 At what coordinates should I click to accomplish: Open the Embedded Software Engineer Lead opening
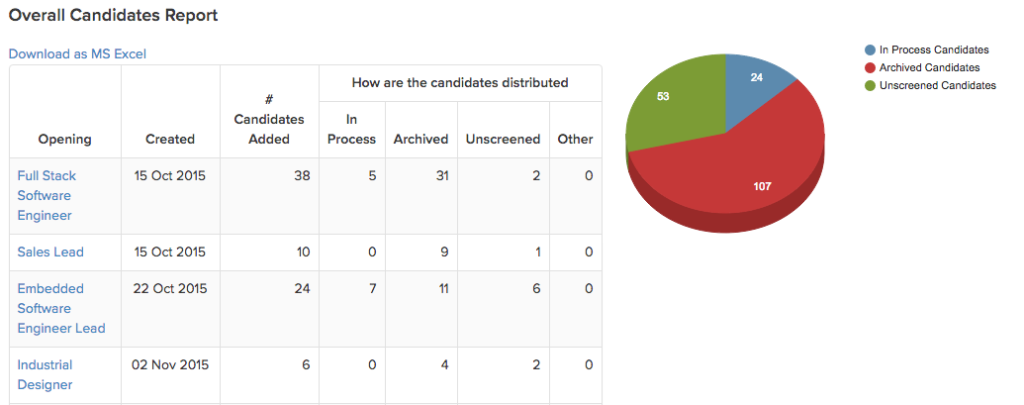[x=61, y=308]
